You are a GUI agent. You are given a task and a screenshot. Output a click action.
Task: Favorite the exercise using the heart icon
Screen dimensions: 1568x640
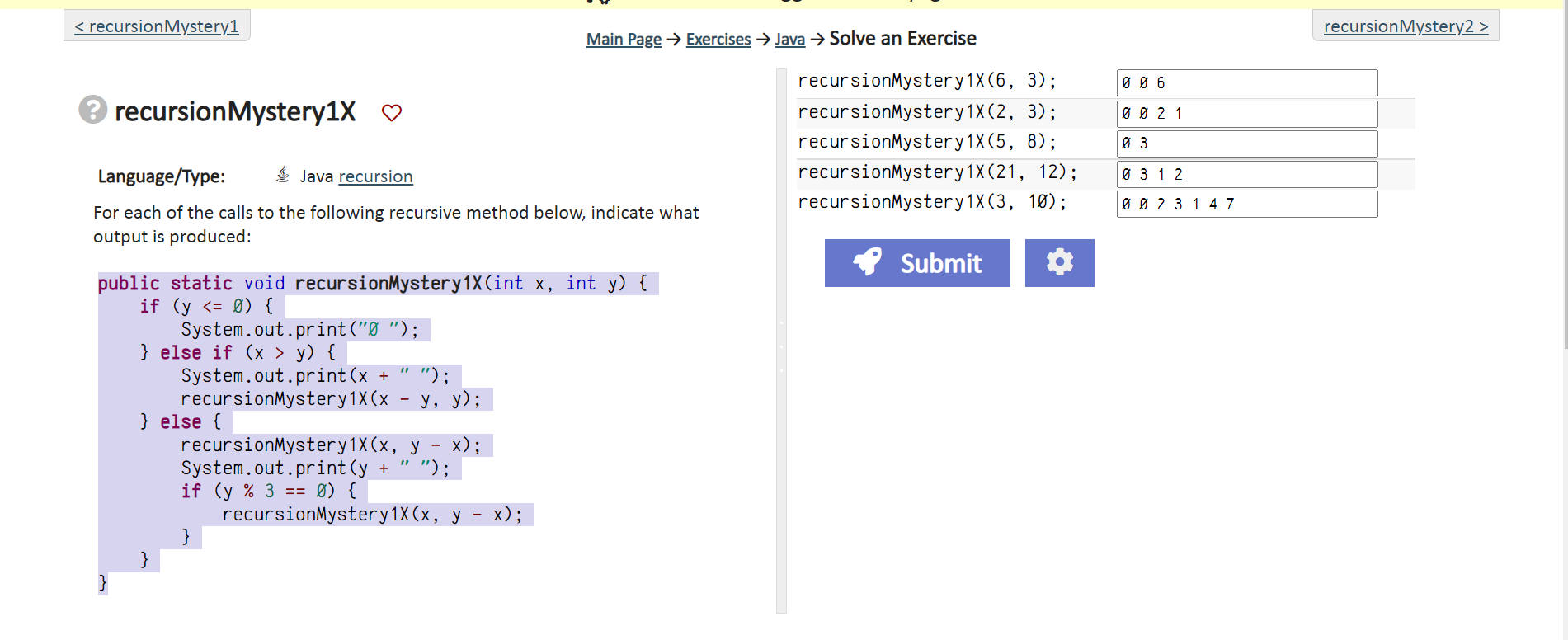(x=392, y=113)
